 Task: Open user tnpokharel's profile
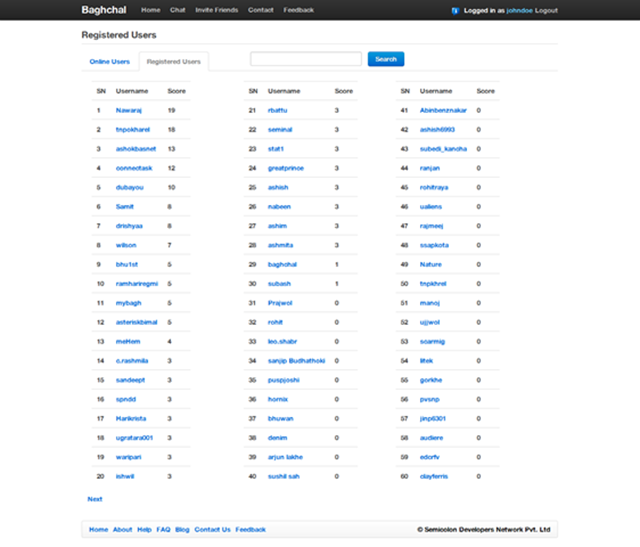point(133,129)
